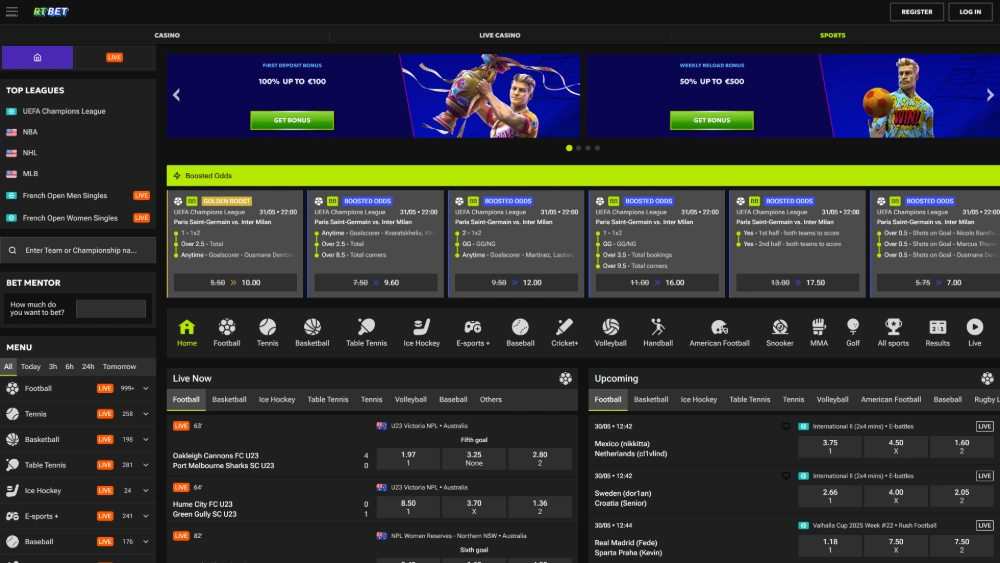Select the 24h time filter
The height and width of the screenshot is (563, 1000).
[x=88, y=367]
